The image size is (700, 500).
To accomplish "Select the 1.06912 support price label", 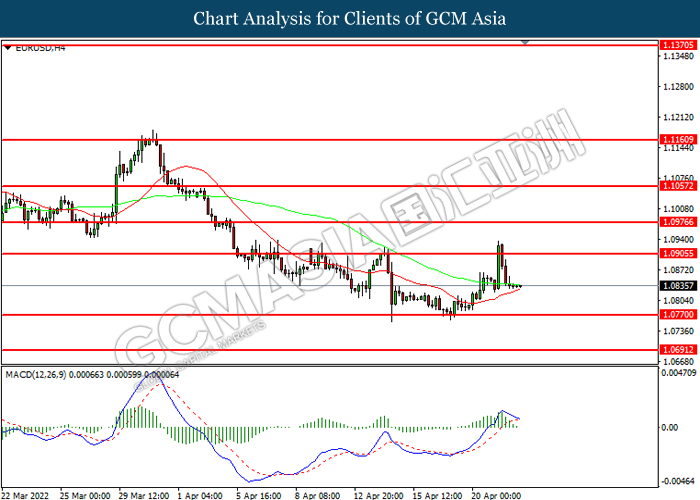I will point(678,350).
